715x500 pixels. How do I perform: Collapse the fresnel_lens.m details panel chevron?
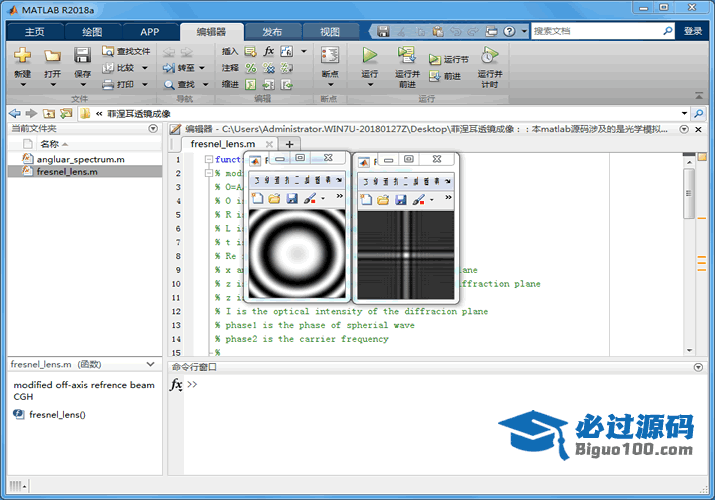(x=150, y=364)
